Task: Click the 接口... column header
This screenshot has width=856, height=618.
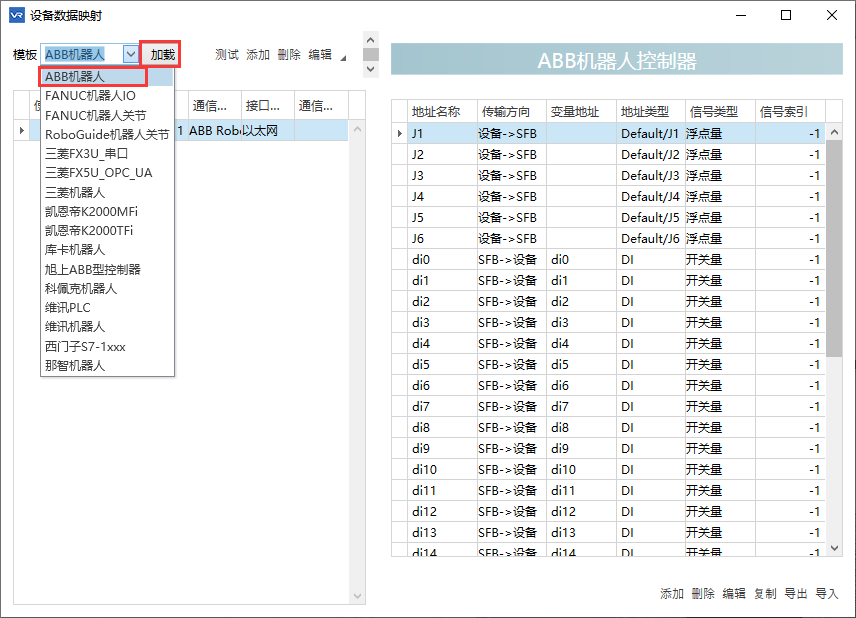Action: click(268, 105)
